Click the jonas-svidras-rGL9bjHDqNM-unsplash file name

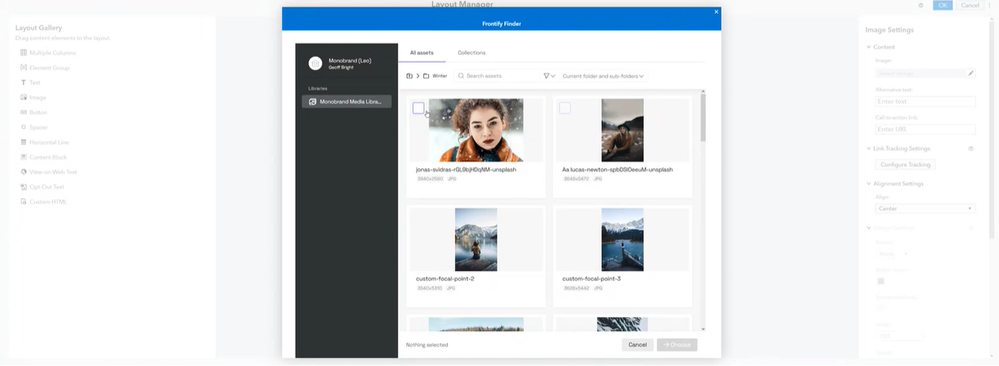point(466,170)
